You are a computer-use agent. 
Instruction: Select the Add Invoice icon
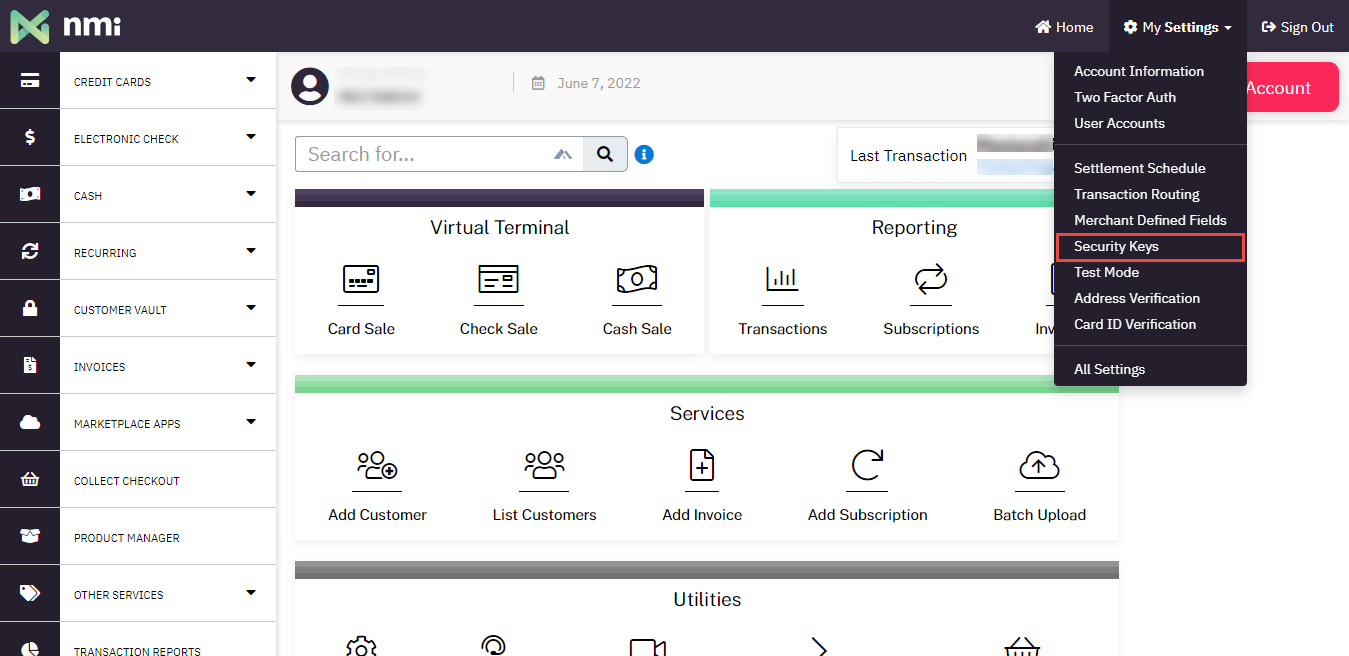[701, 467]
